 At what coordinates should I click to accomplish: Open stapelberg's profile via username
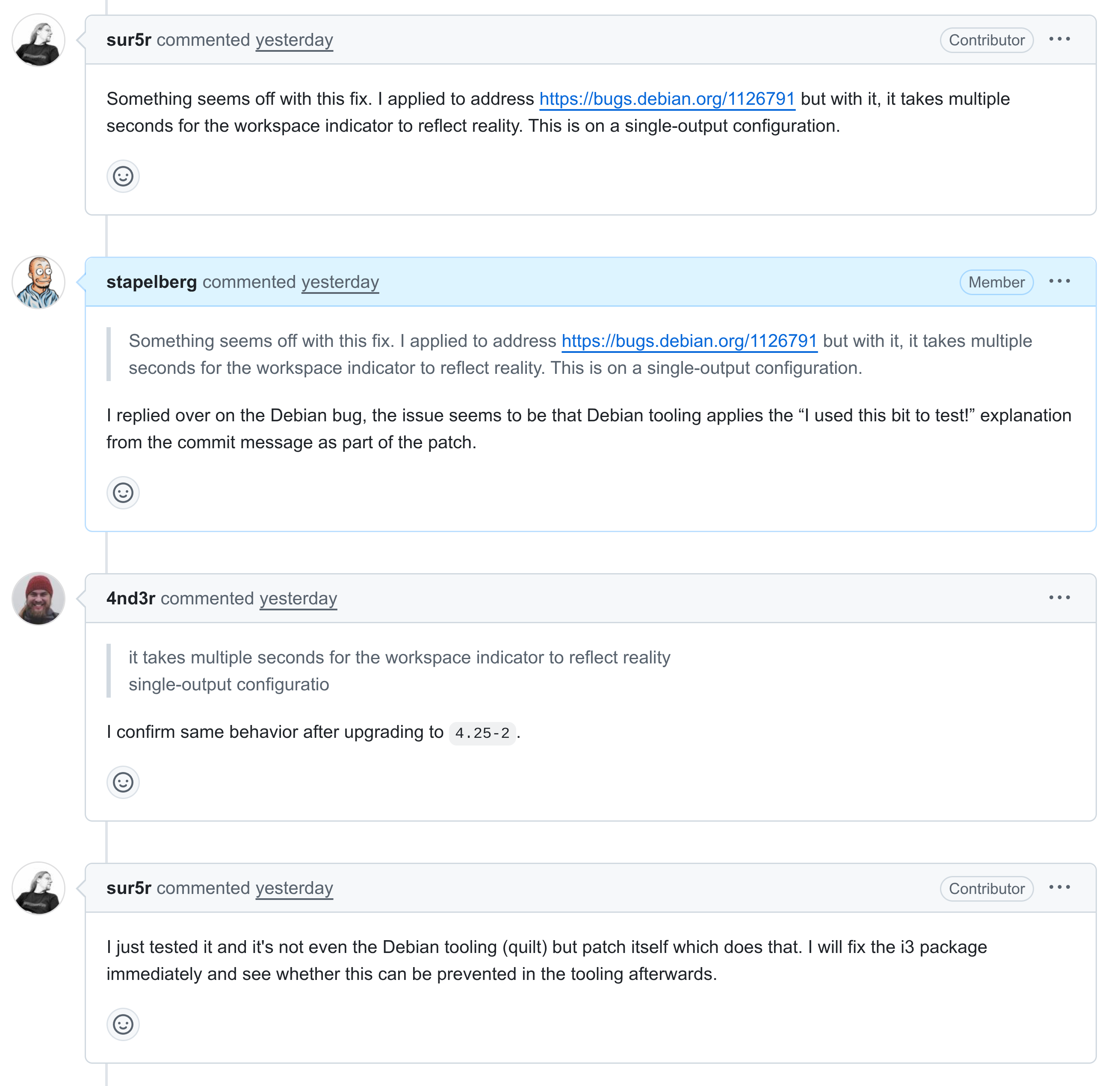click(x=151, y=282)
